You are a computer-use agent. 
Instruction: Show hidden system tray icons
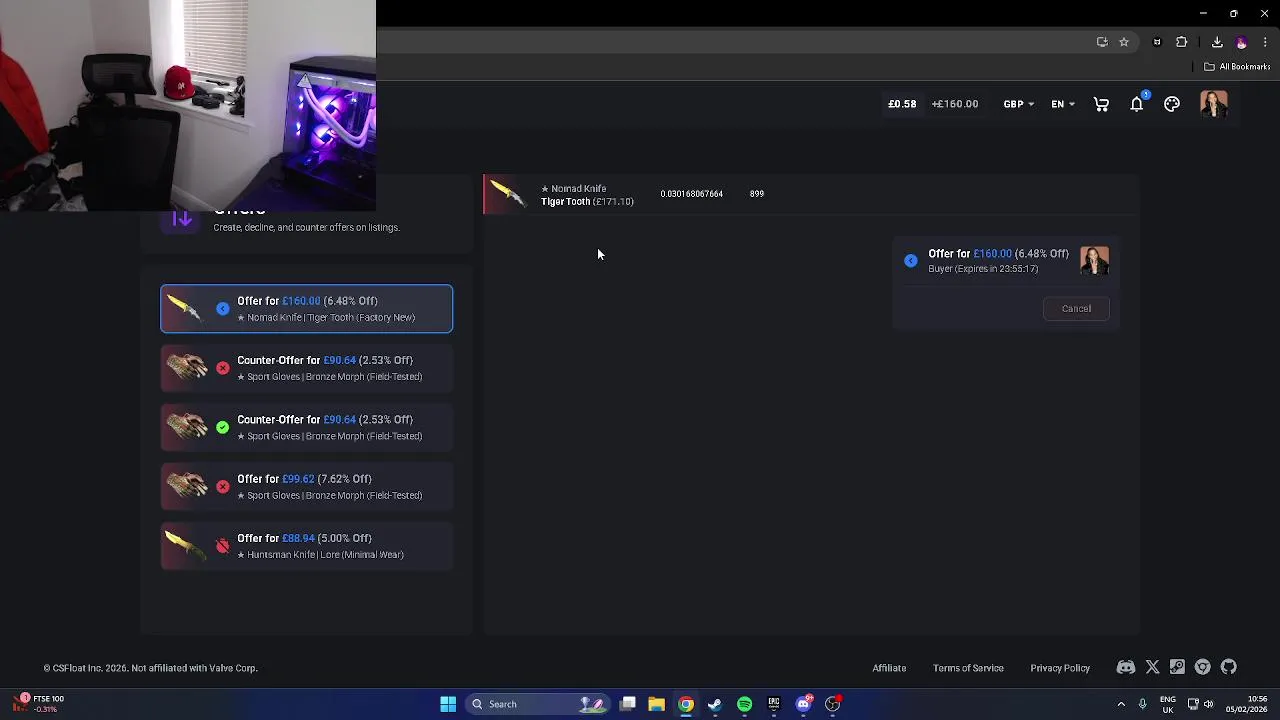pos(1121,704)
